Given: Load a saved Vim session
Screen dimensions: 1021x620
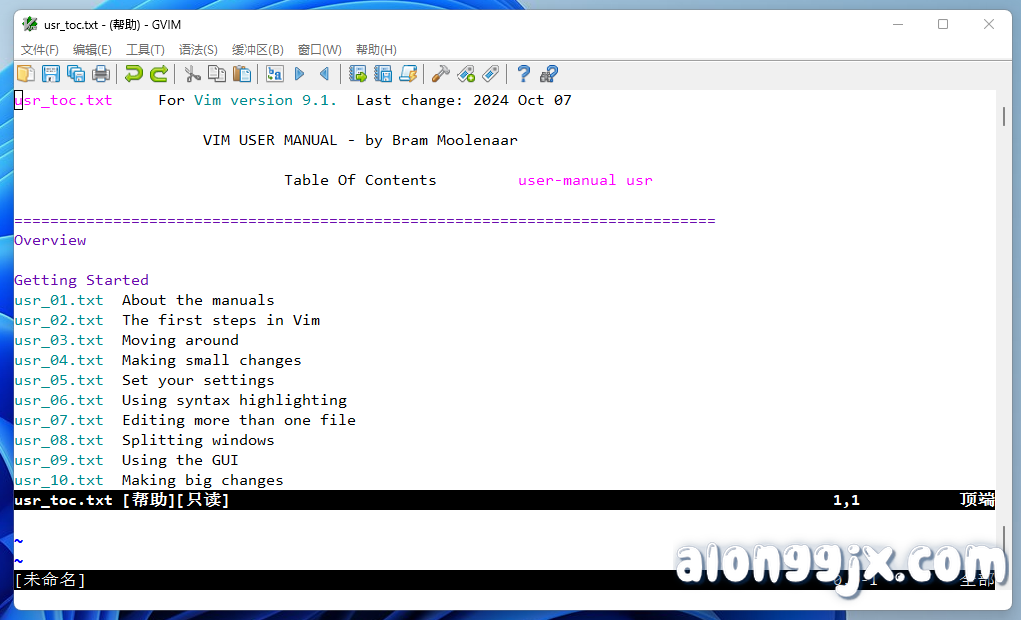Looking at the screenshot, I should click(357, 74).
